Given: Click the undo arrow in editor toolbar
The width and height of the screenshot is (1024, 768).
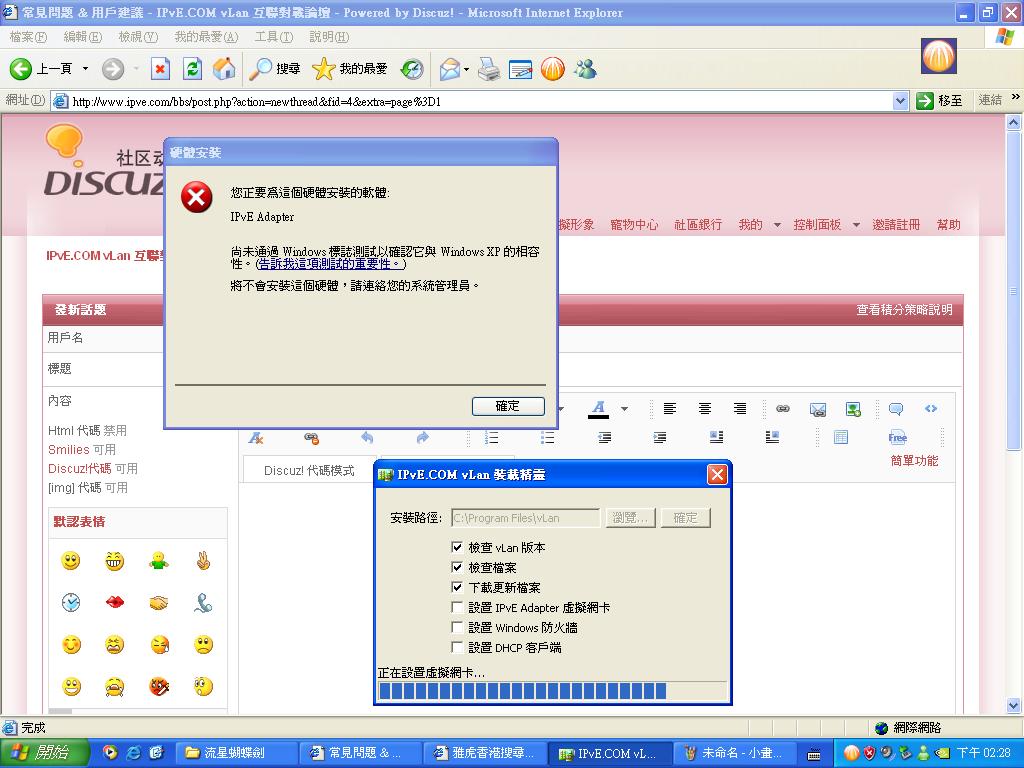Looking at the screenshot, I should coord(367,438).
